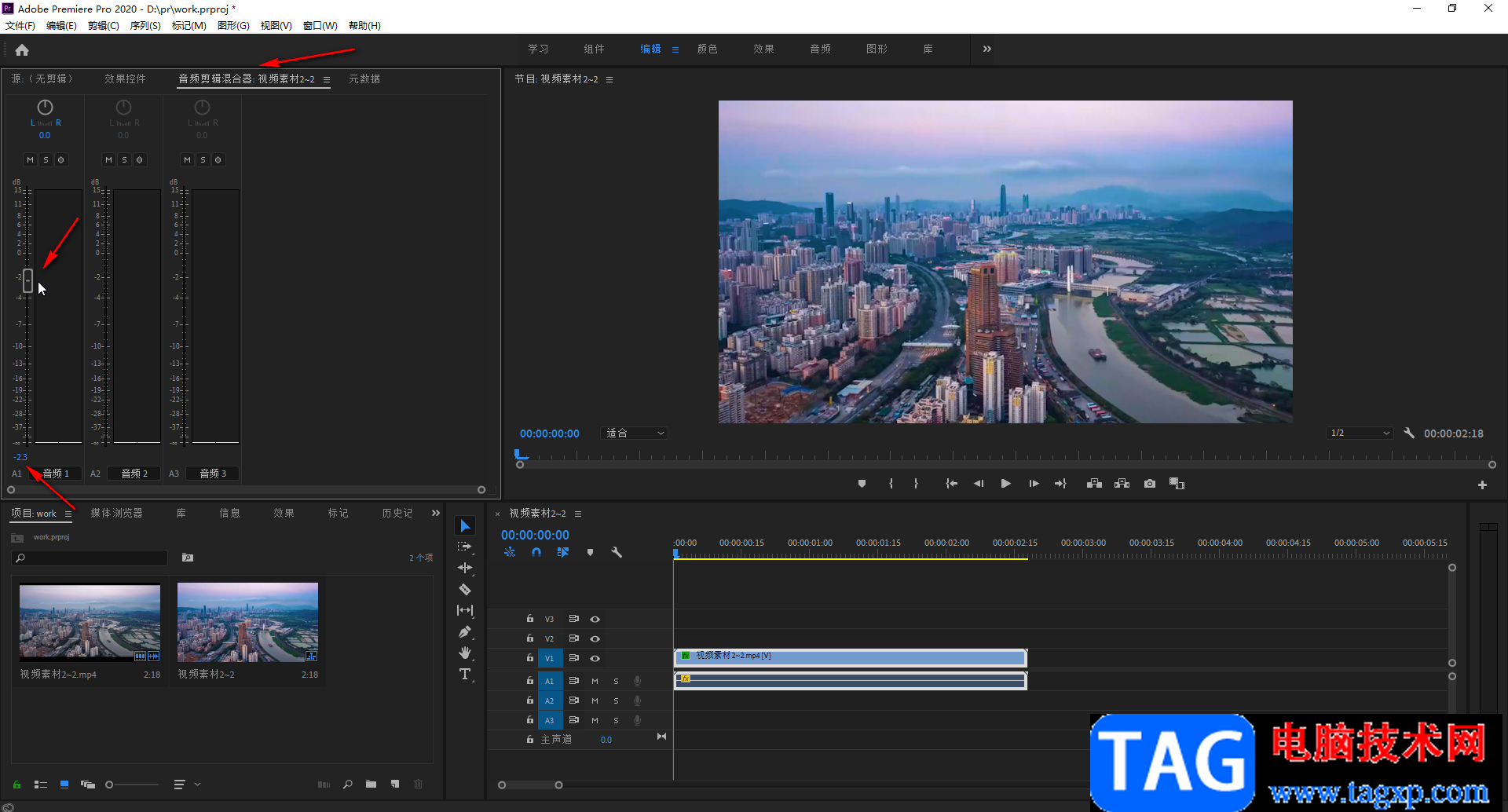The width and height of the screenshot is (1508, 812).
Task: Switch to 音频 workspace
Action: (x=820, y=49)
